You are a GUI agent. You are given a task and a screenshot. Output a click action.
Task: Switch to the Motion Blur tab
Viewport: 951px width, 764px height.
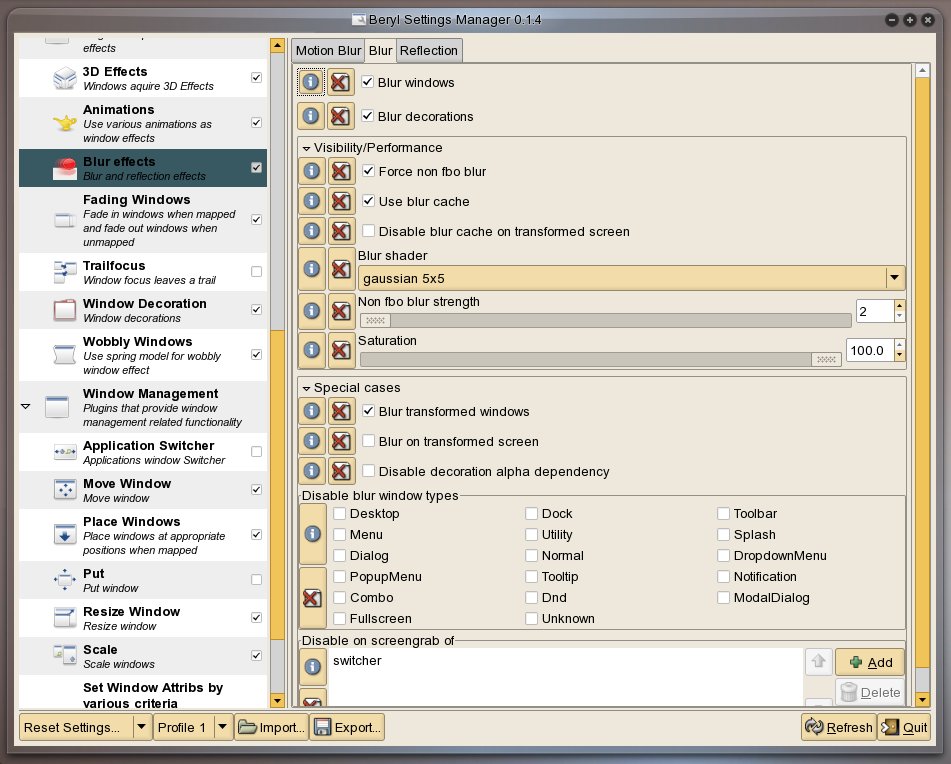328,51
